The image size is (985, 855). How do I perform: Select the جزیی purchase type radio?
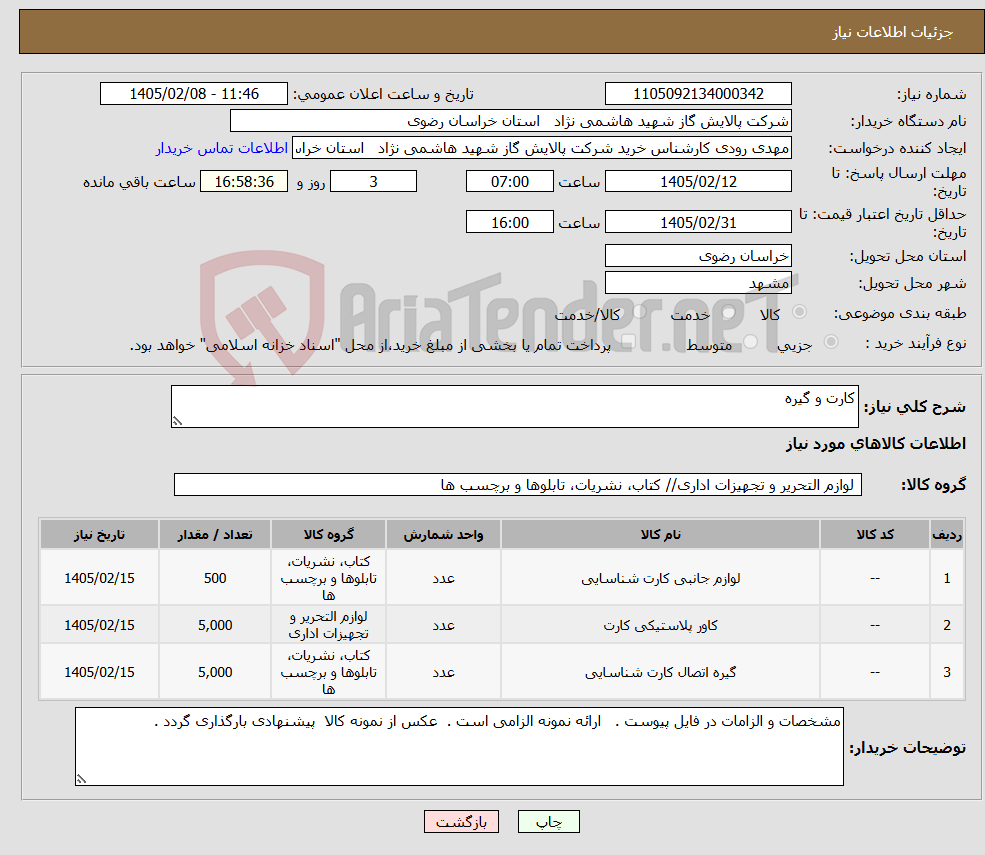830,342
